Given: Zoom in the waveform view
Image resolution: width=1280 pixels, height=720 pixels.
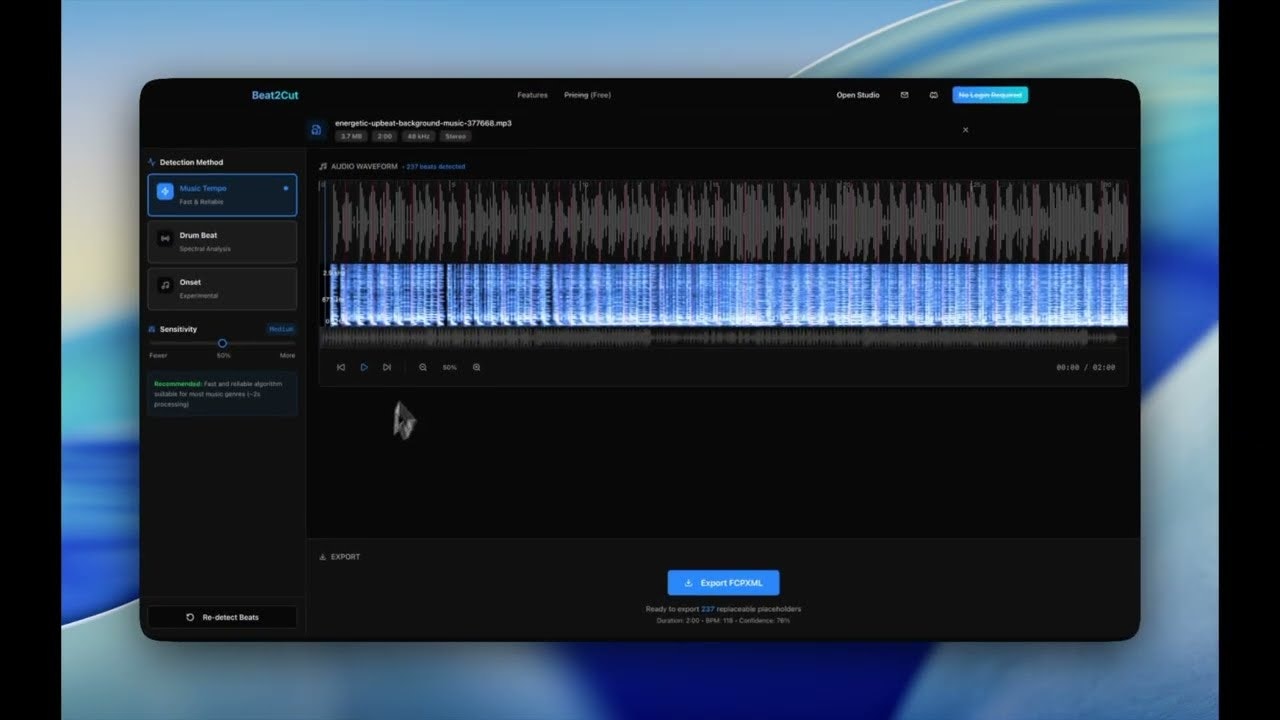Looking at the screenshot, I should pos(476,367).
